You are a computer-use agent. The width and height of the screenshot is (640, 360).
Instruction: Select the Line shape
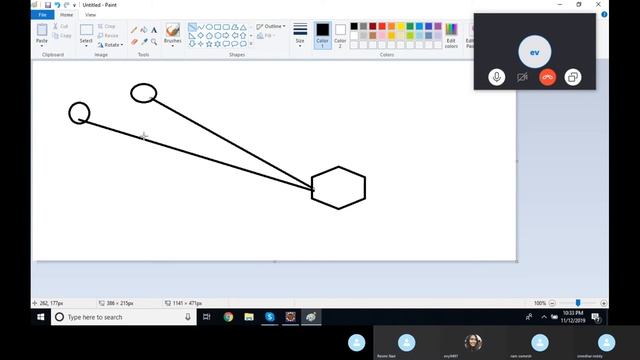[x=192, y=27]
